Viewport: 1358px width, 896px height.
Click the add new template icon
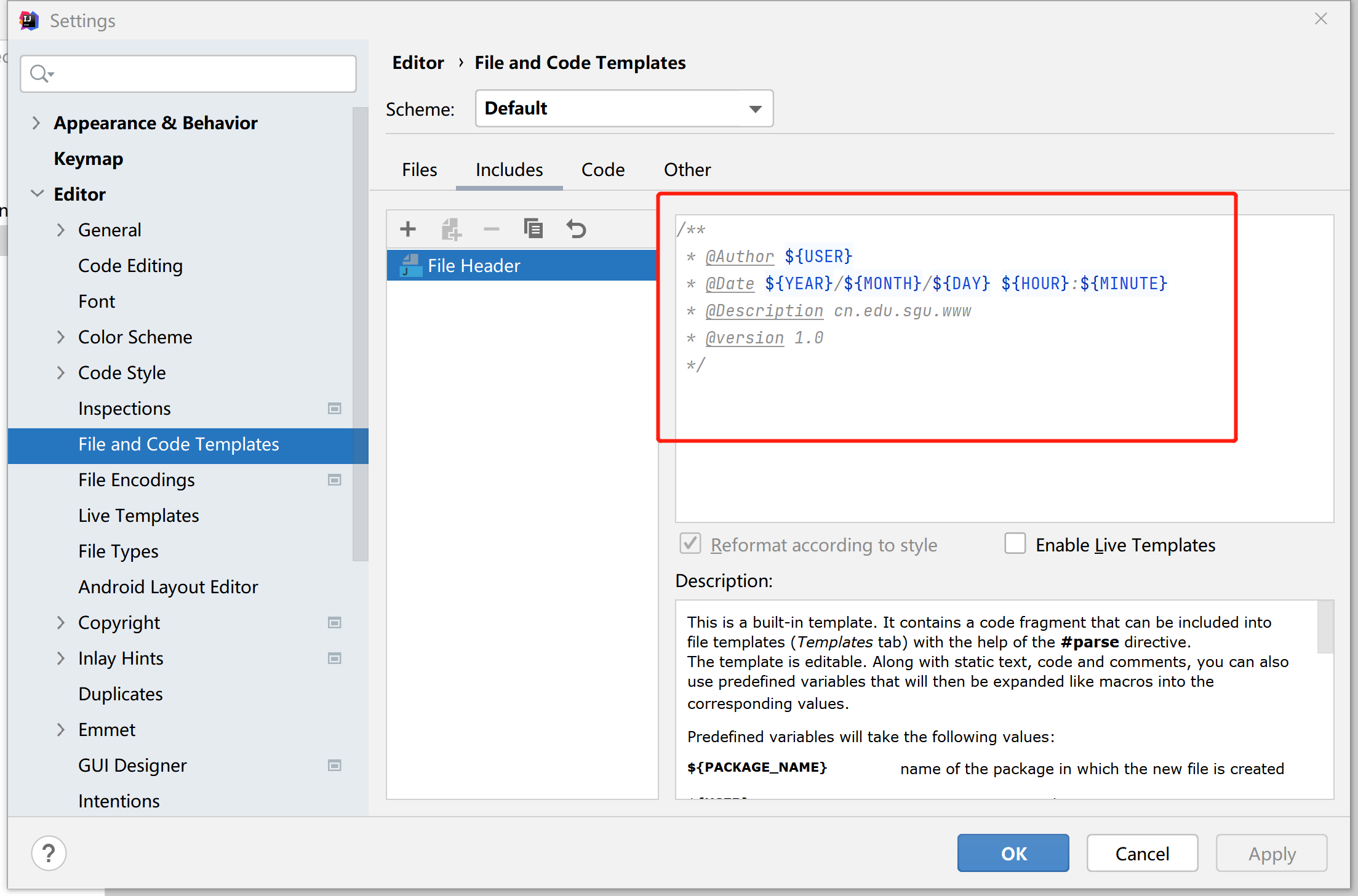[409, 228]
